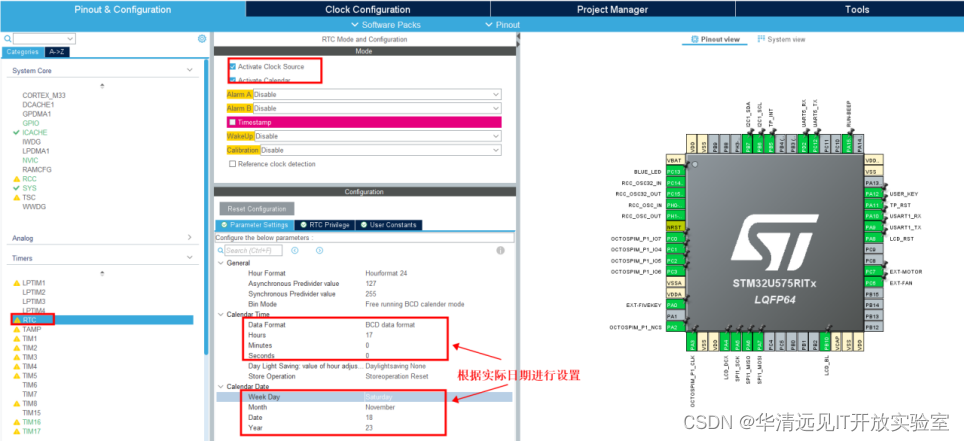The width and height of the screenshot is (964, 442).
Task: Click the Month value November
Action: coord(380,407)
